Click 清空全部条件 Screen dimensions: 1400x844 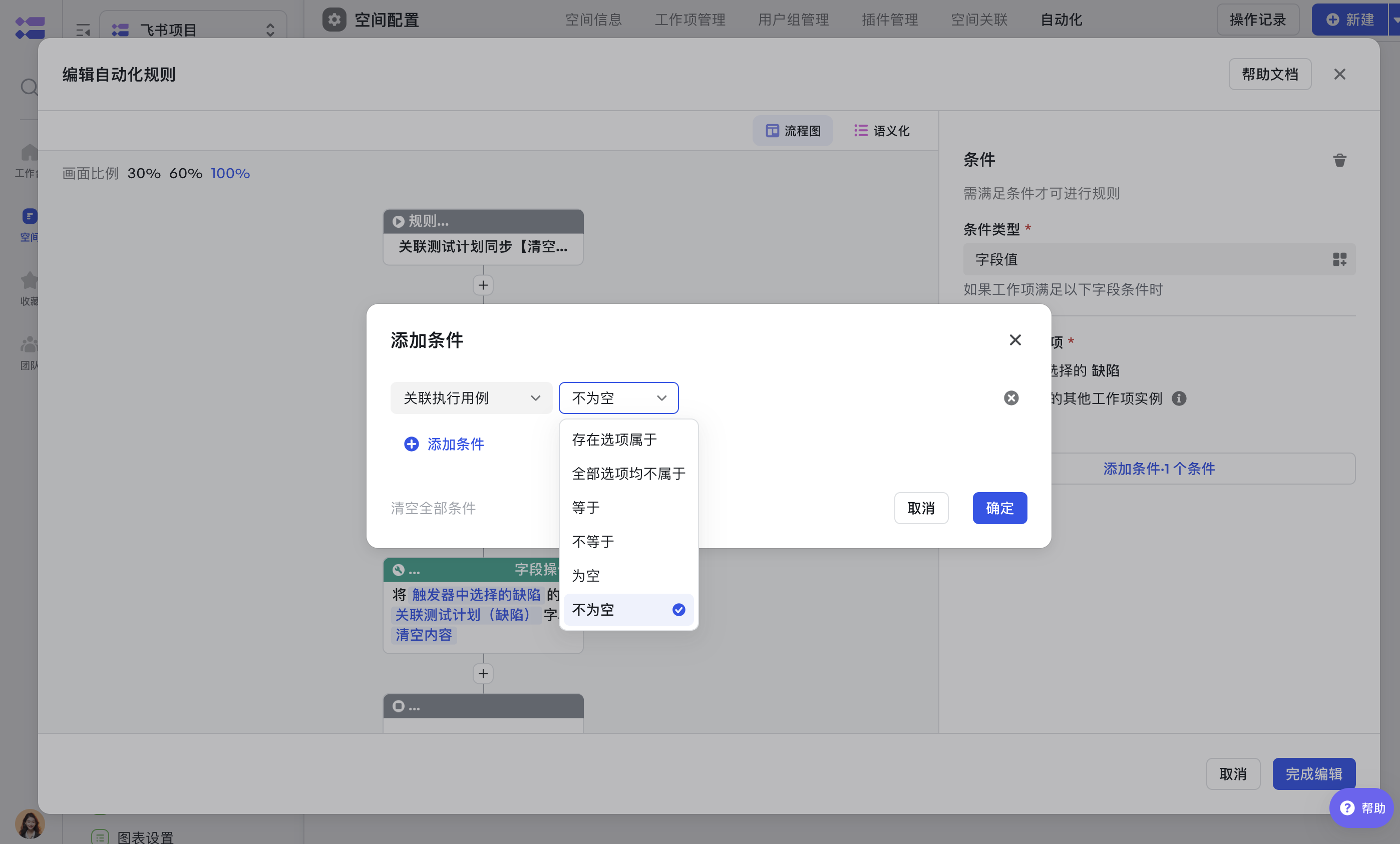tap(433, 508)
